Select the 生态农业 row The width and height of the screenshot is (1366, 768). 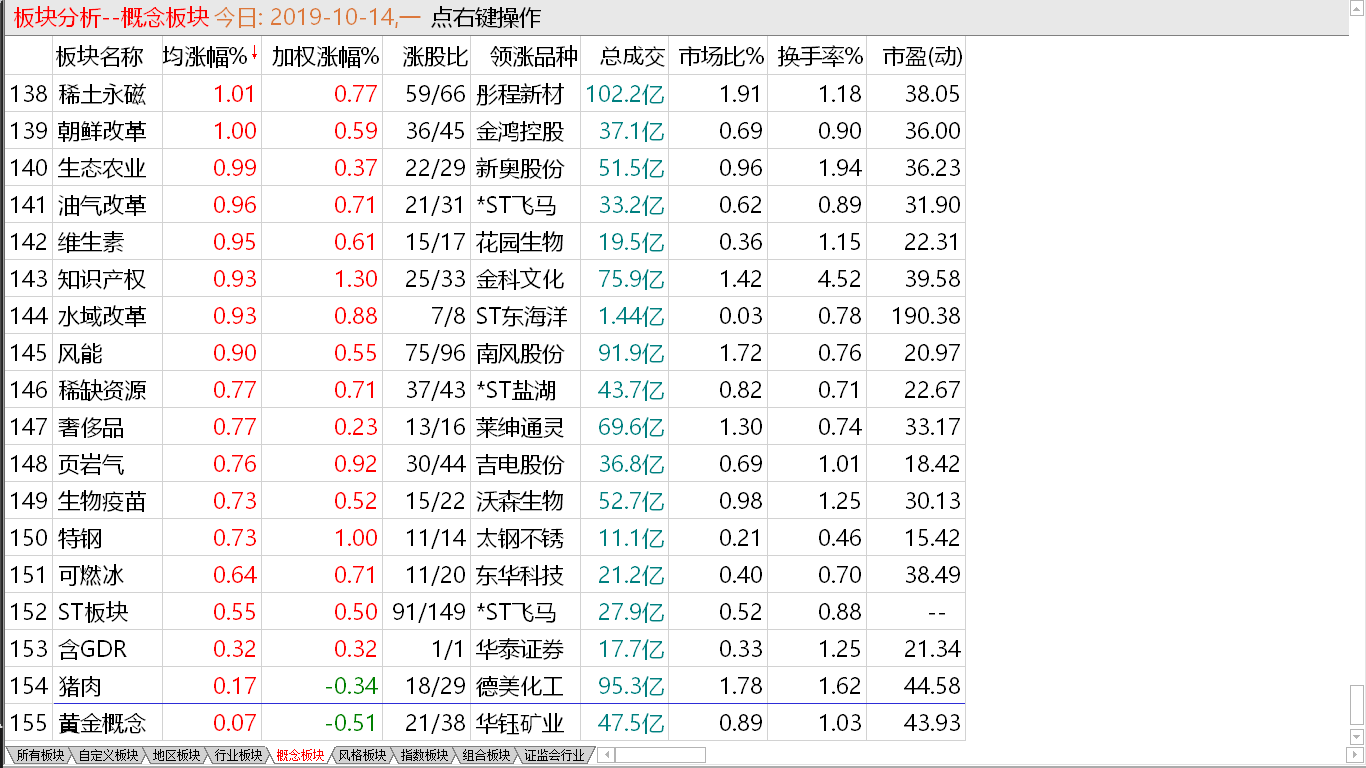click(x=485, y=168)
